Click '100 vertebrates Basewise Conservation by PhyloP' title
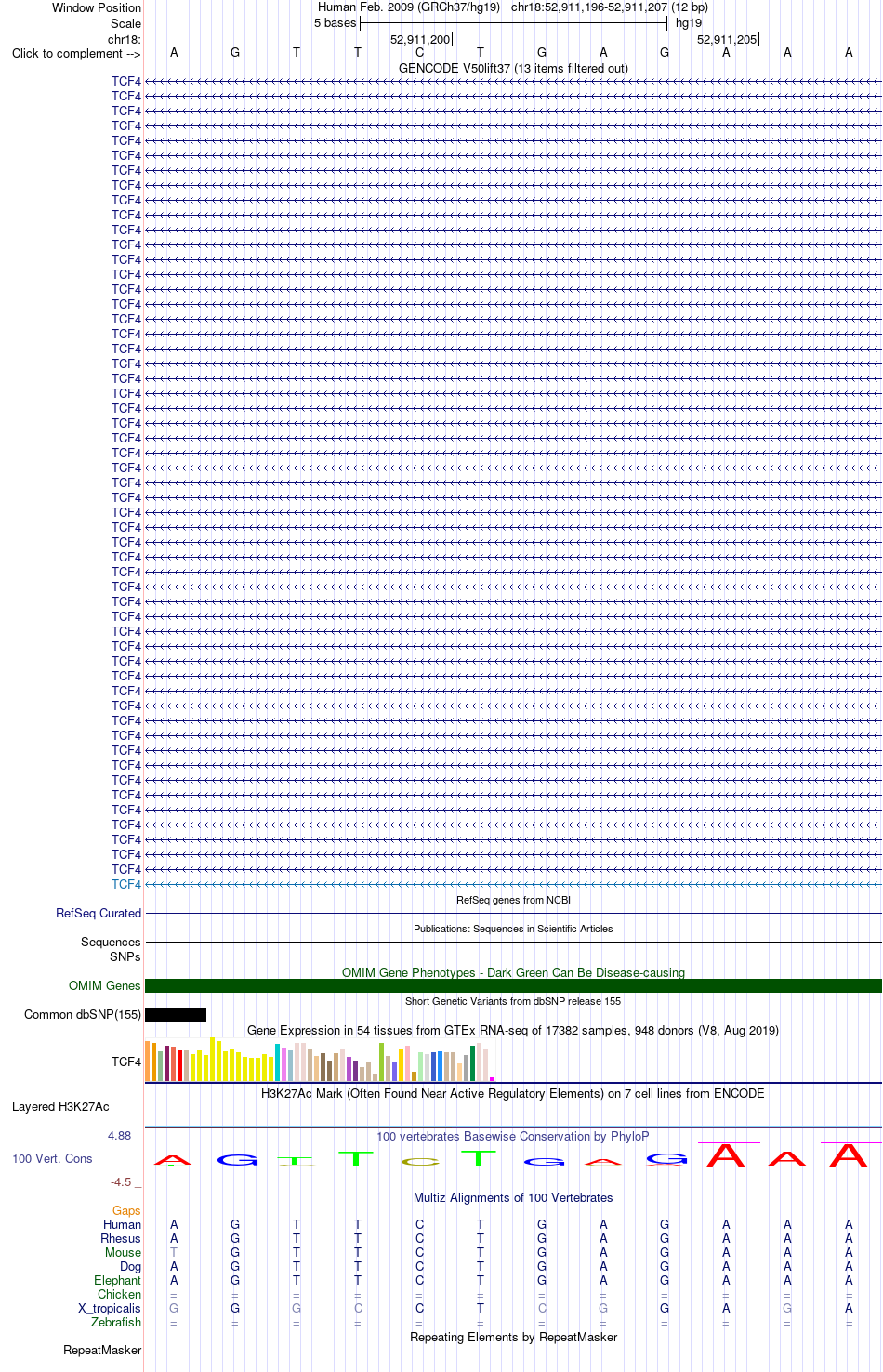The image size is (883, 1372). (x=513, y=1136)
